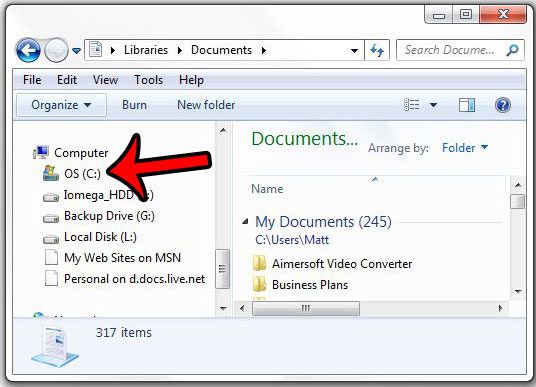
Task: Open the Organize dropdown menu
Action: pyautogui.click(x=61, y=105)
